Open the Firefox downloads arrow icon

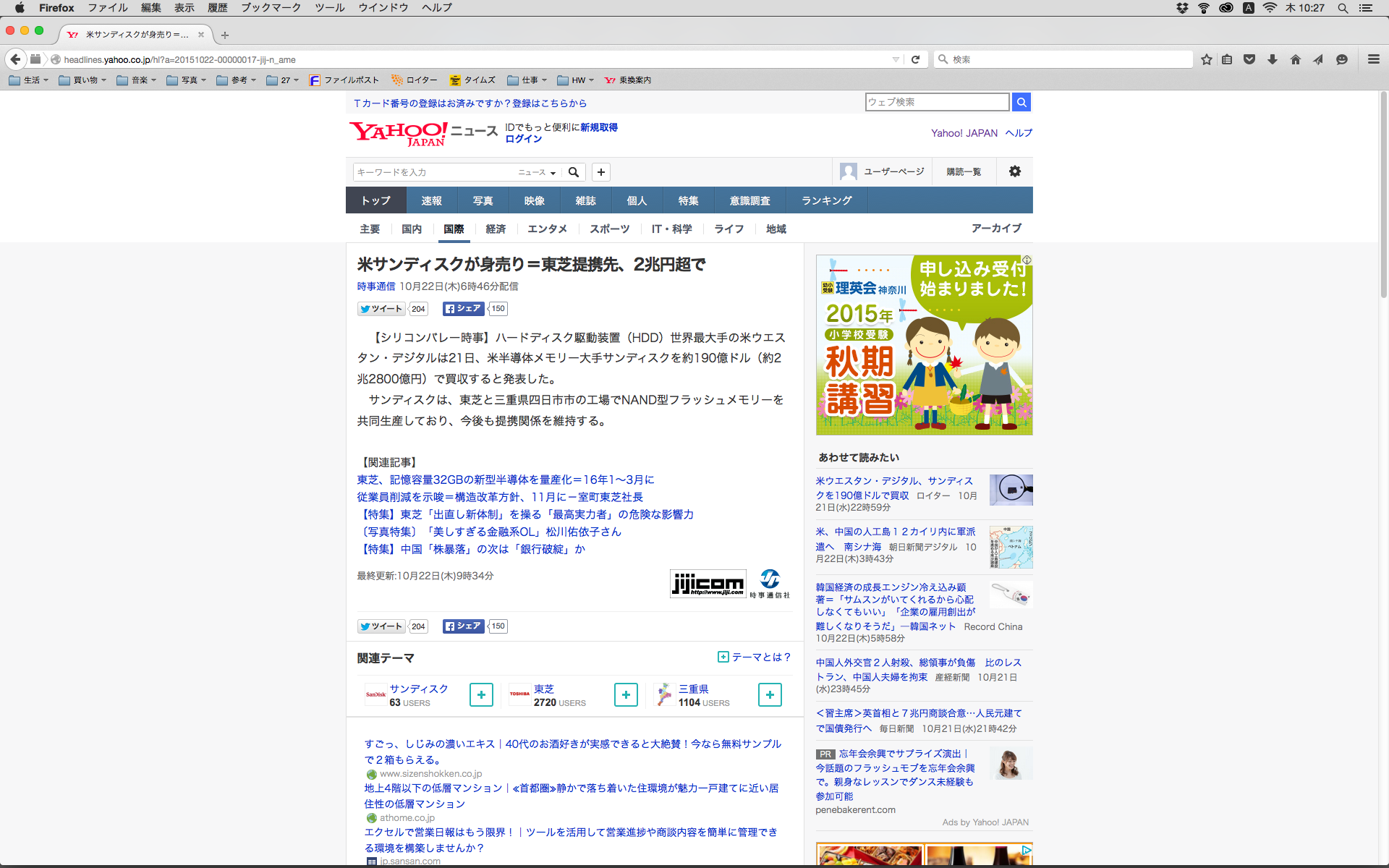point(1273,59)
